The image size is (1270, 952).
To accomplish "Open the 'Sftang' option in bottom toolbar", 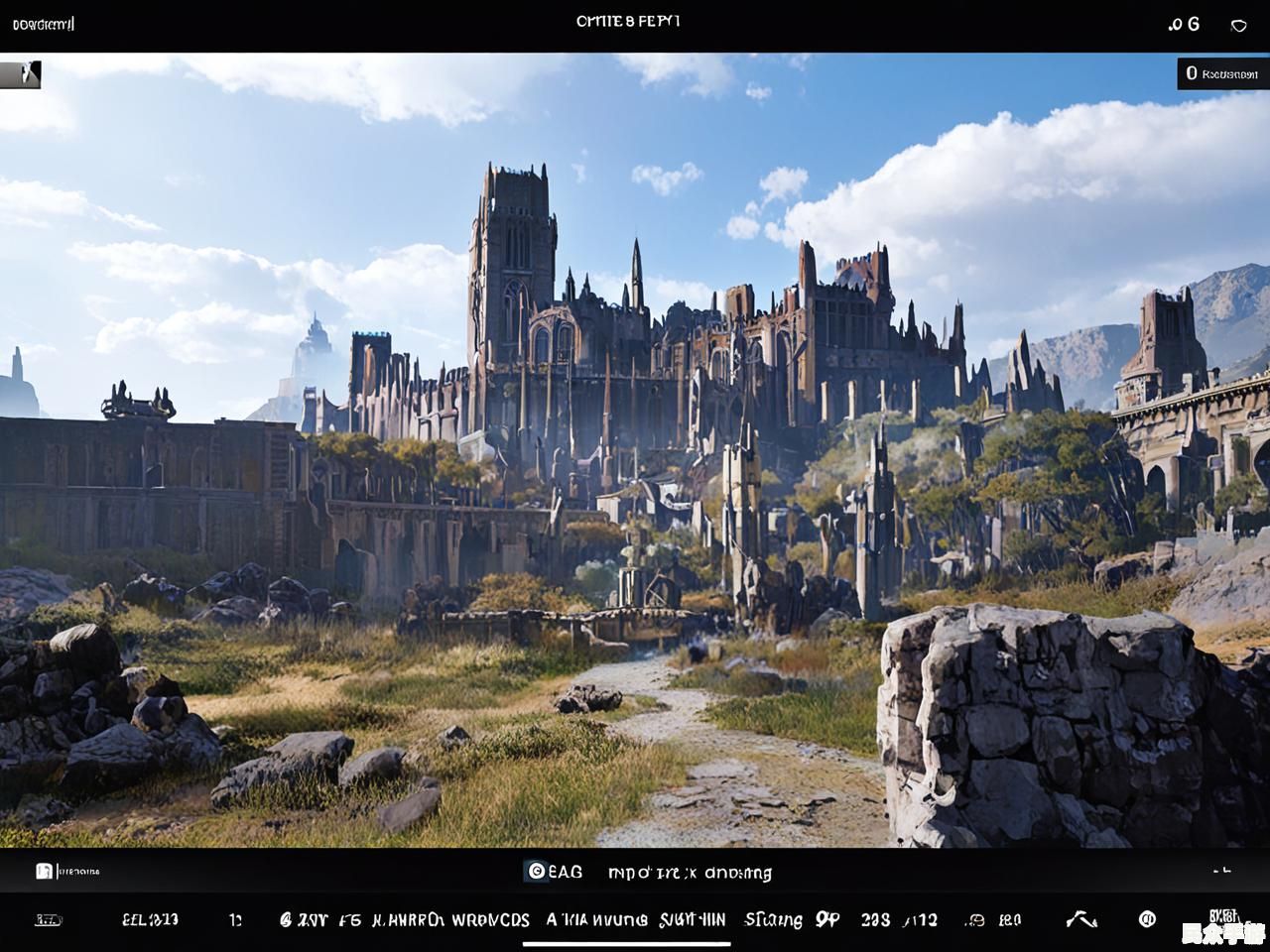I will (773, 920).
